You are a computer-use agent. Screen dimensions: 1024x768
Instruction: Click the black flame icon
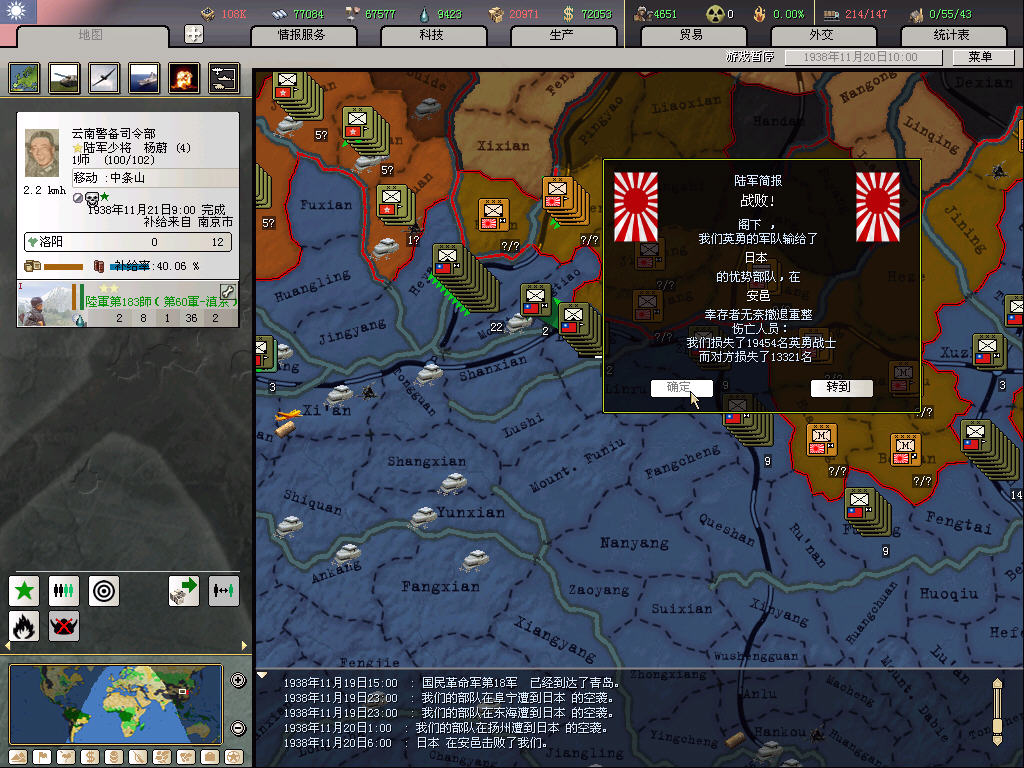(24, 627)
